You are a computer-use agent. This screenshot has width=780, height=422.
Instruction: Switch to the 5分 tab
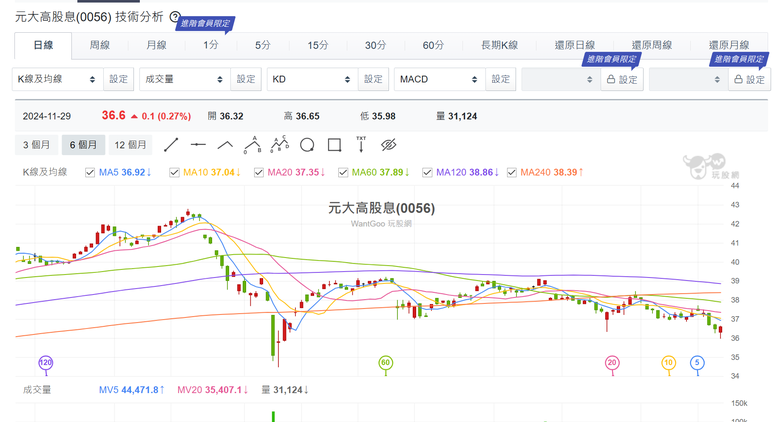click(263, 45)
